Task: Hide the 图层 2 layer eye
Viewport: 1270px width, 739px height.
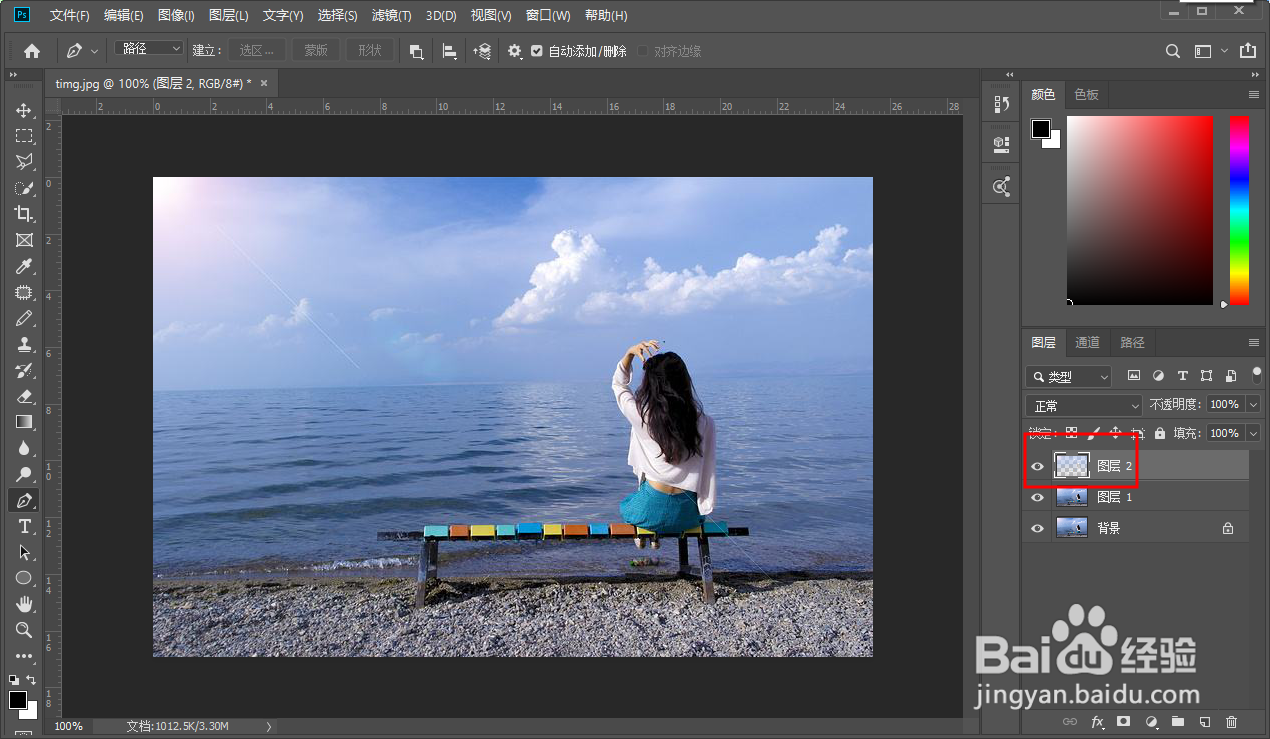Action: coord(1037,466)
